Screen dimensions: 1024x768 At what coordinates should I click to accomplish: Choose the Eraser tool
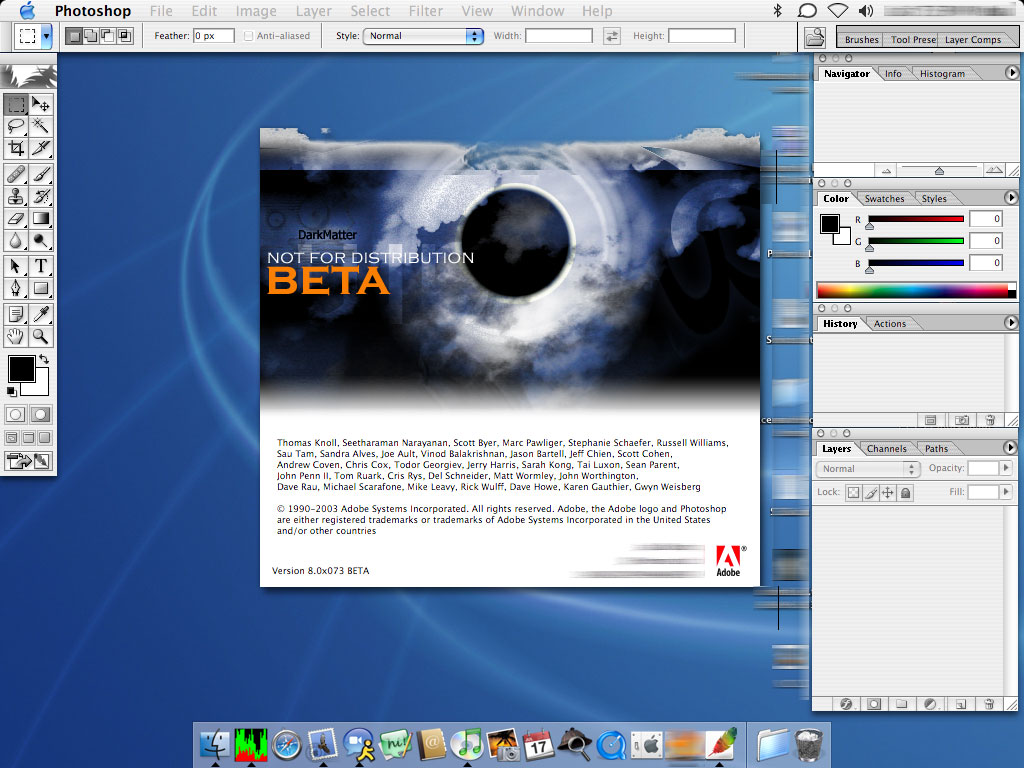(x=16, y=219)
